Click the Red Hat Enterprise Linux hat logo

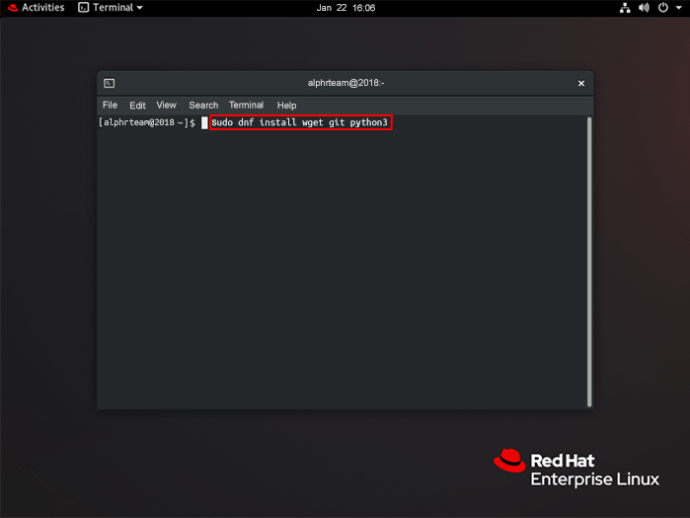510,460
